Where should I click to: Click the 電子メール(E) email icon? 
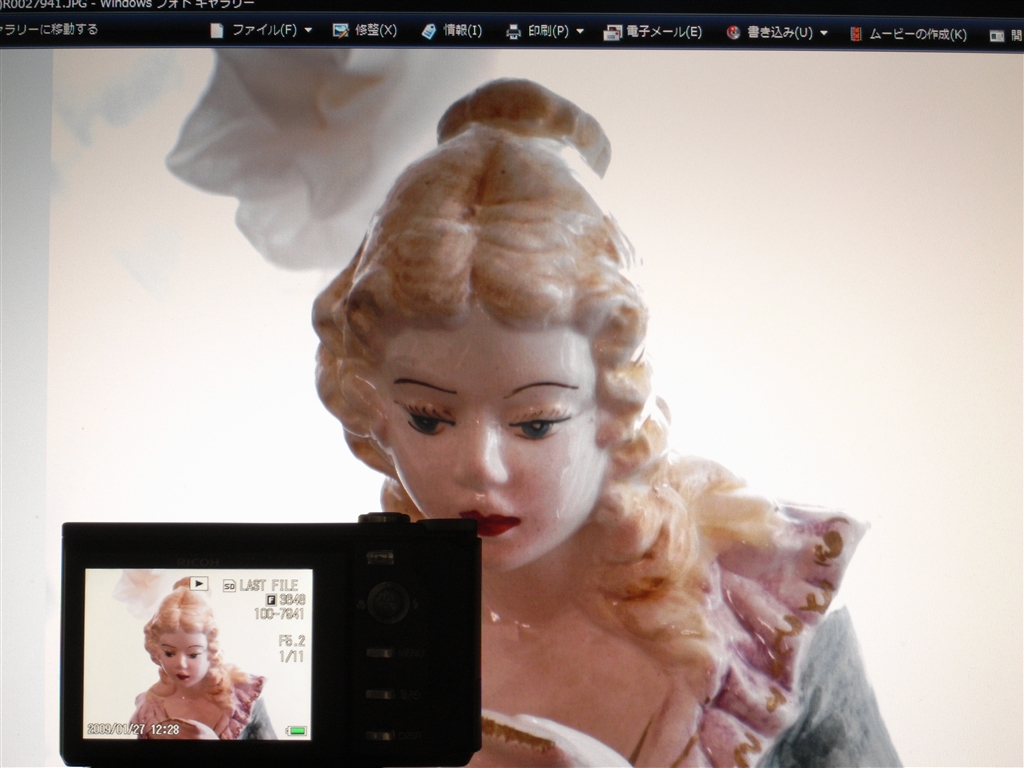pos(613,32)
